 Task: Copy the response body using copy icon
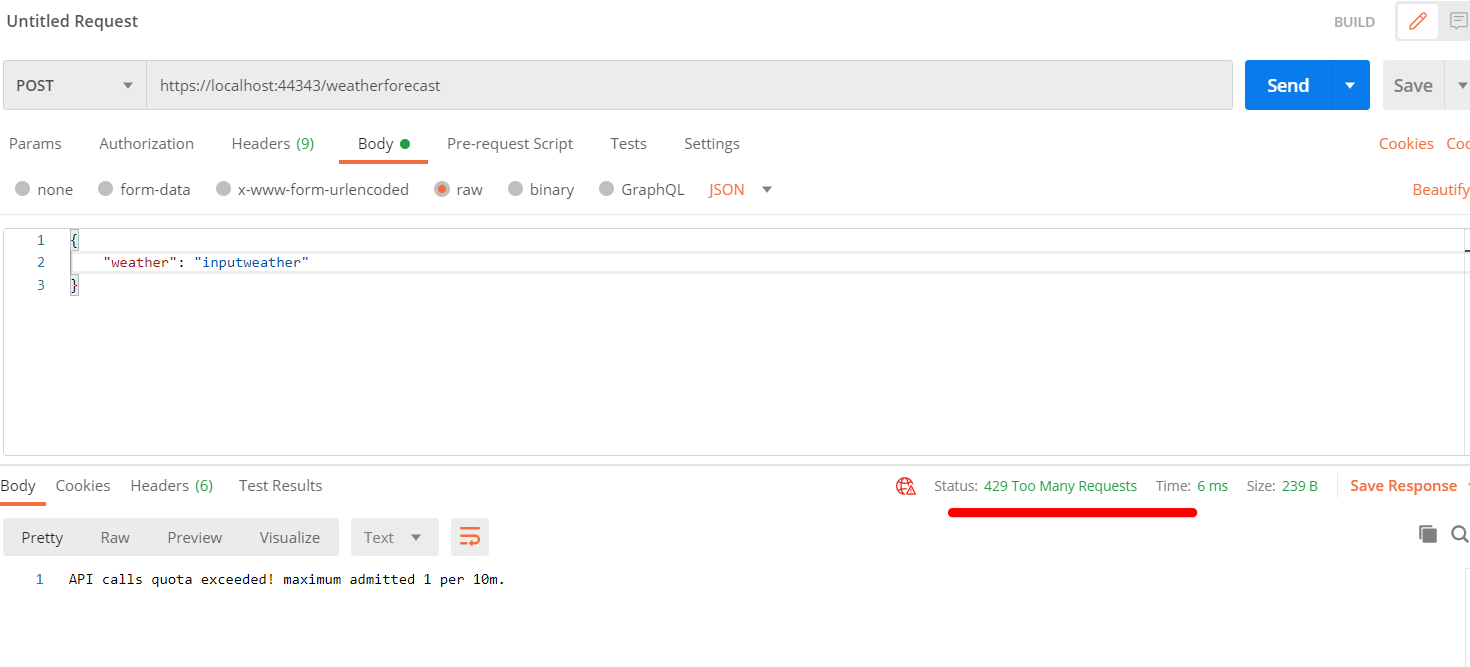click(x=1428, y=534)
